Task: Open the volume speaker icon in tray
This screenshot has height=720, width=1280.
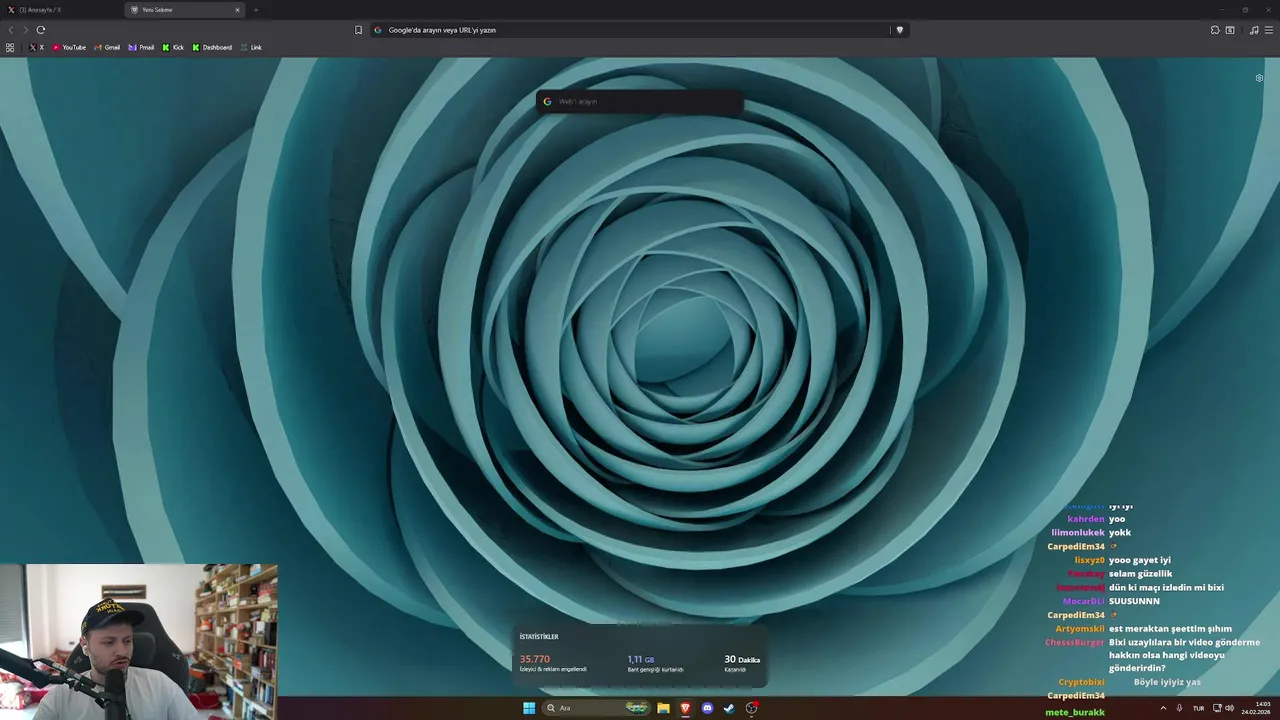Action: tap(1229, 708)
